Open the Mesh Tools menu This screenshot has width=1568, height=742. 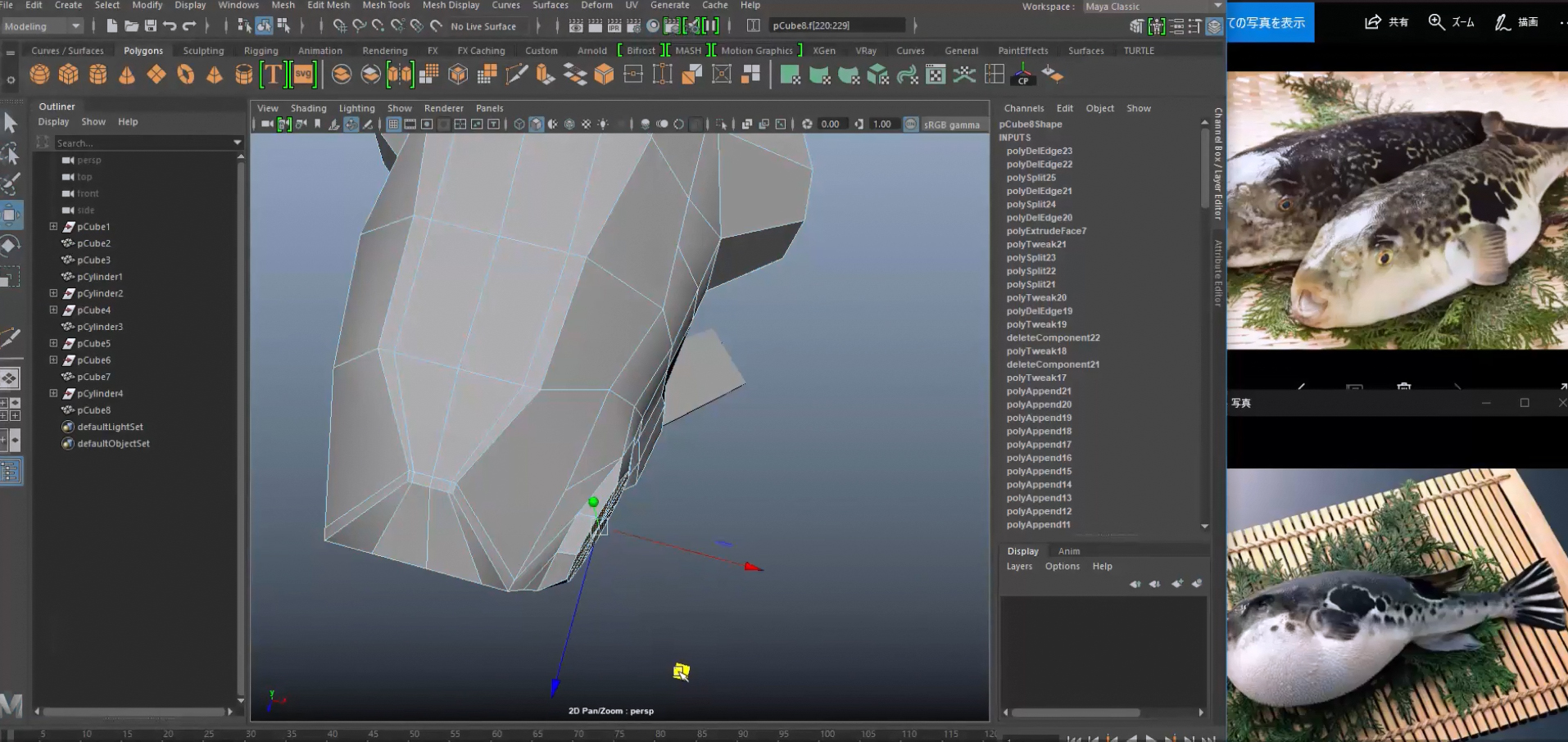[x=386, y=5]
